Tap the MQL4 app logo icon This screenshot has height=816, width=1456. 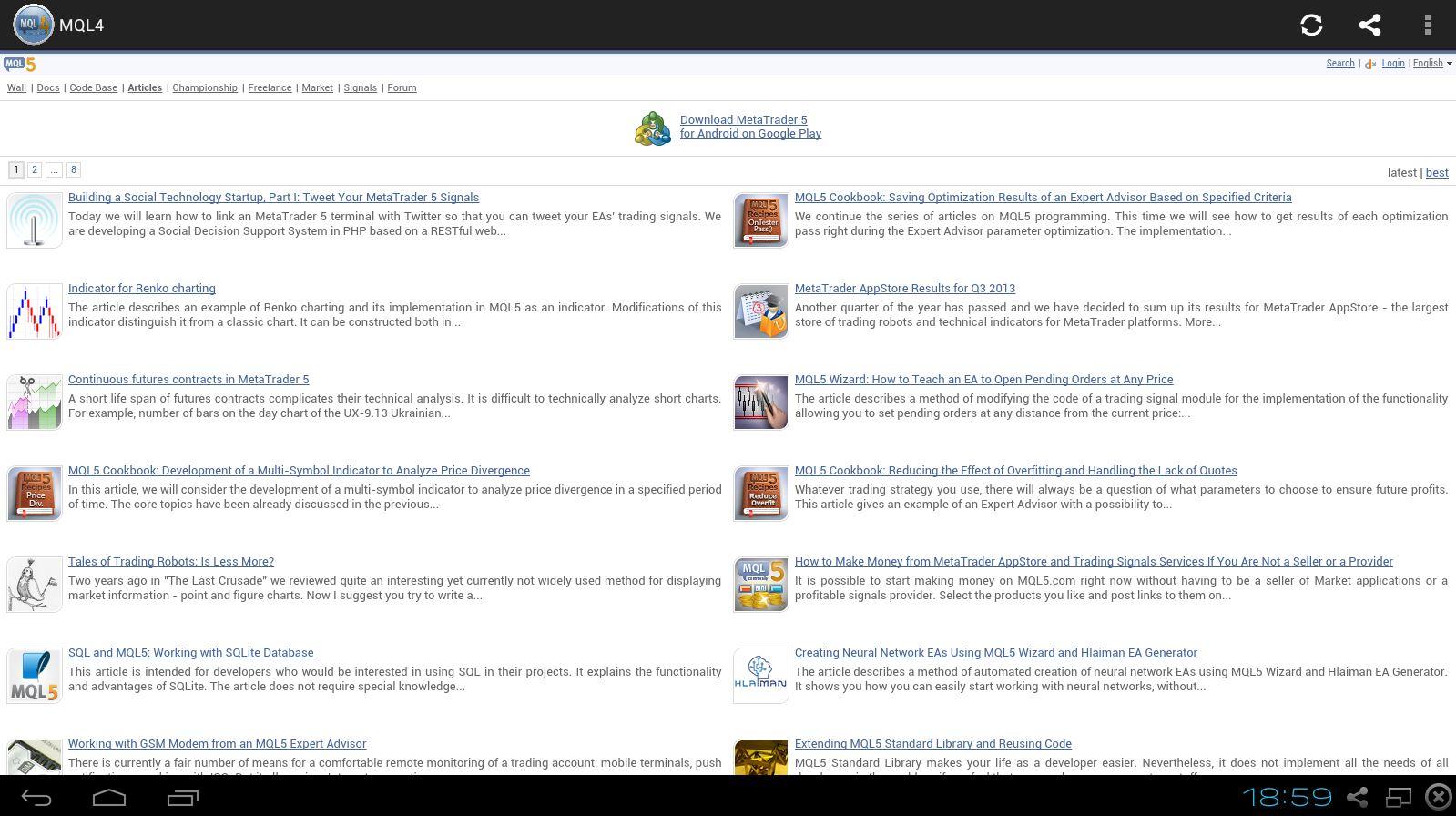coord(33,25)
